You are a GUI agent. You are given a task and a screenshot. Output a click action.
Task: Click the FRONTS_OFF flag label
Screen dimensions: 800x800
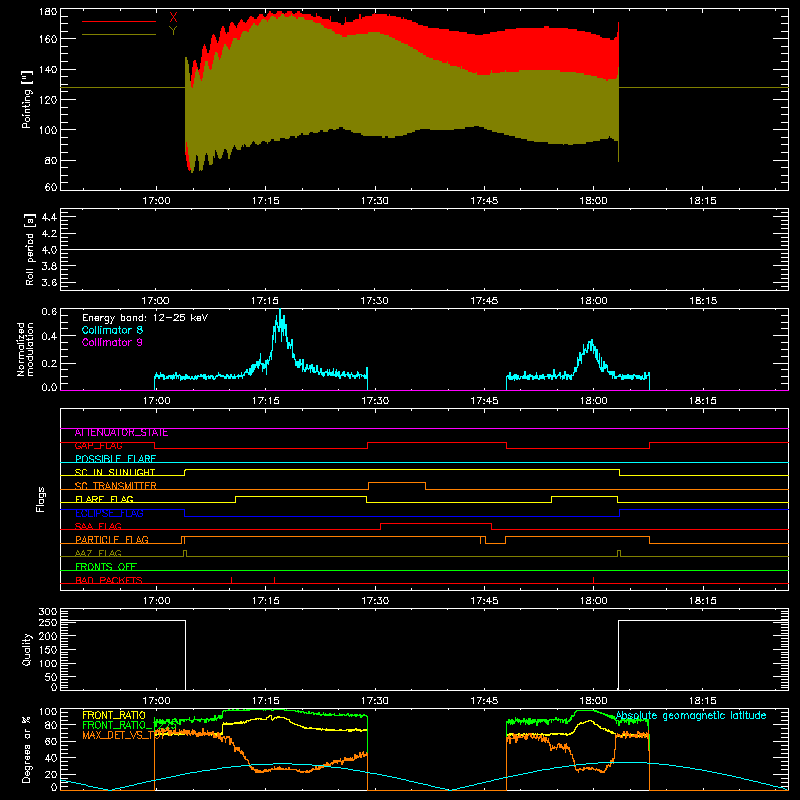click(x=106, y=567)
